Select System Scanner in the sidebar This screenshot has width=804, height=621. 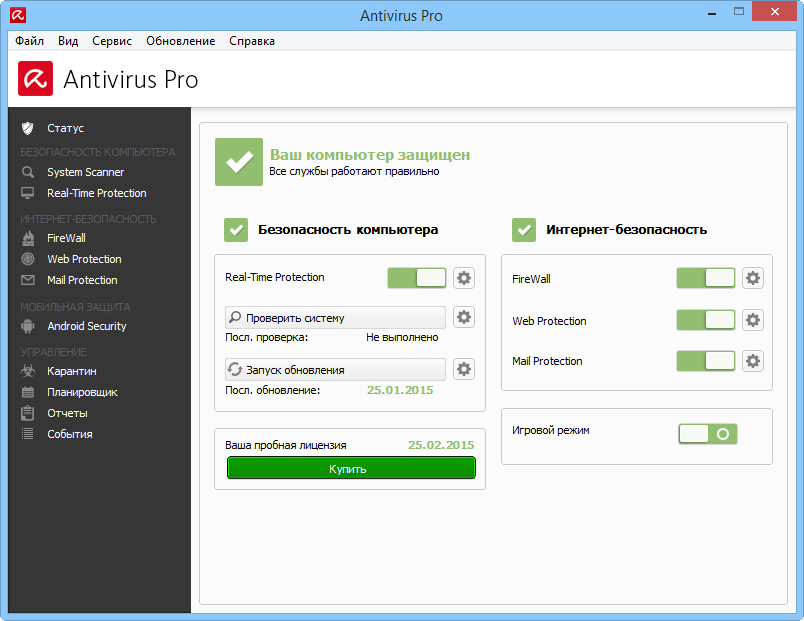coord(86,171)
